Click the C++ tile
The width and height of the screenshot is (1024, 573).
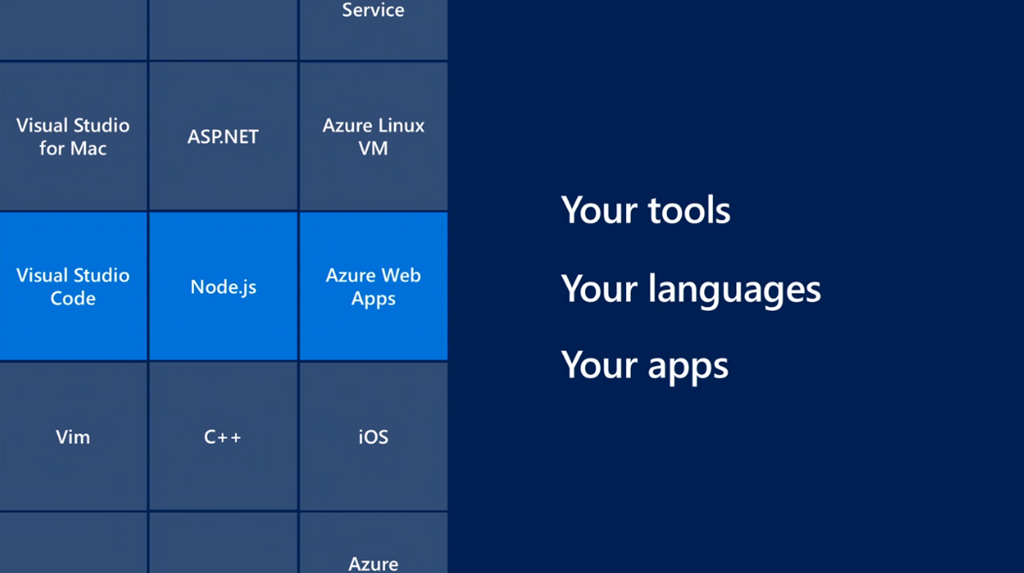(223, 436)
